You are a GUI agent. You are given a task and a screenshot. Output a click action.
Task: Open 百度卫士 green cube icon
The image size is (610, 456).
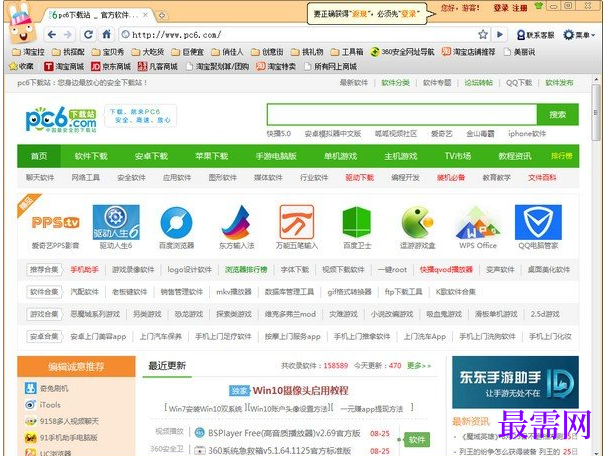[357, 222]
